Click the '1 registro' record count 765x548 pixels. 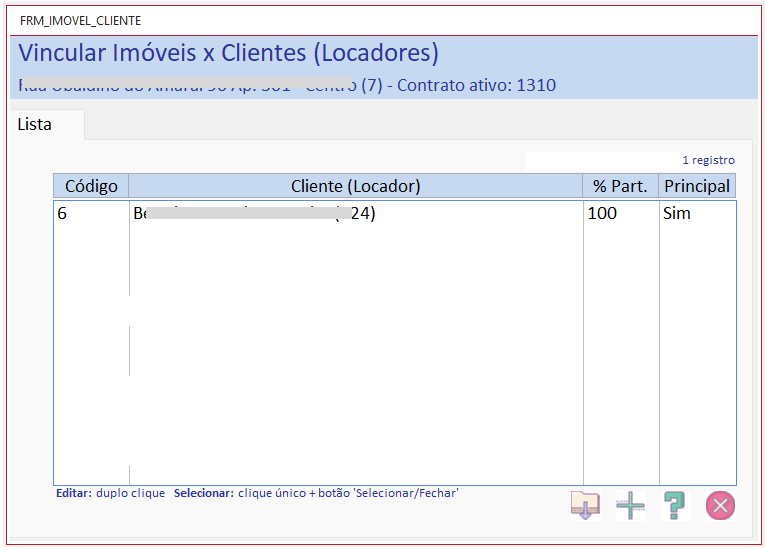pos(708,160)
